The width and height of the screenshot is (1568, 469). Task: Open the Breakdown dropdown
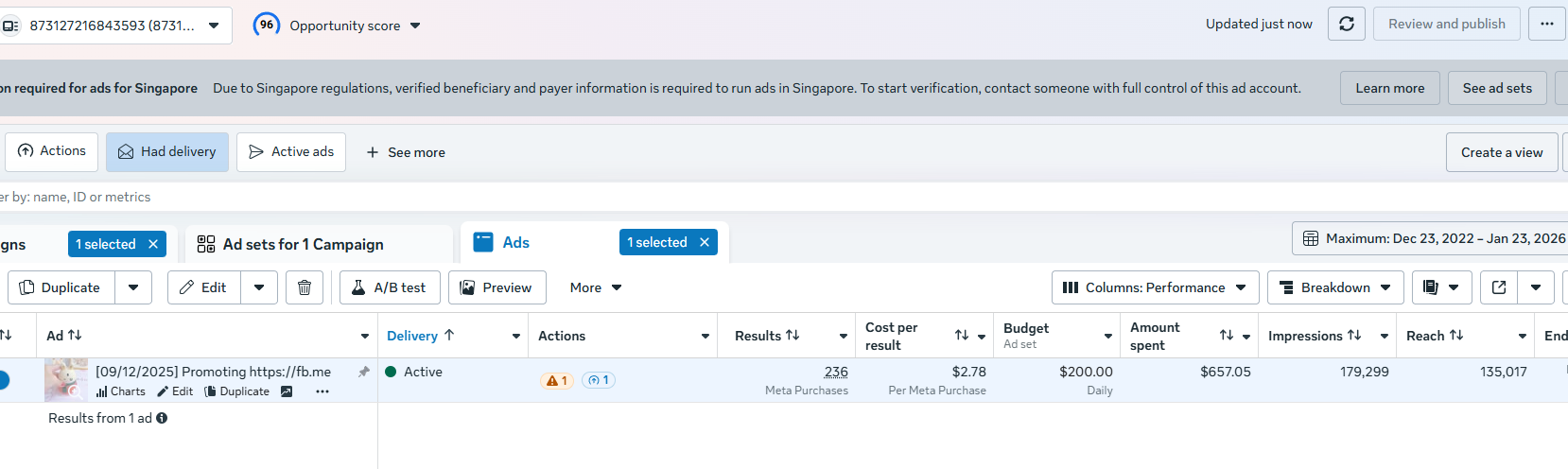coord(1334,287)
